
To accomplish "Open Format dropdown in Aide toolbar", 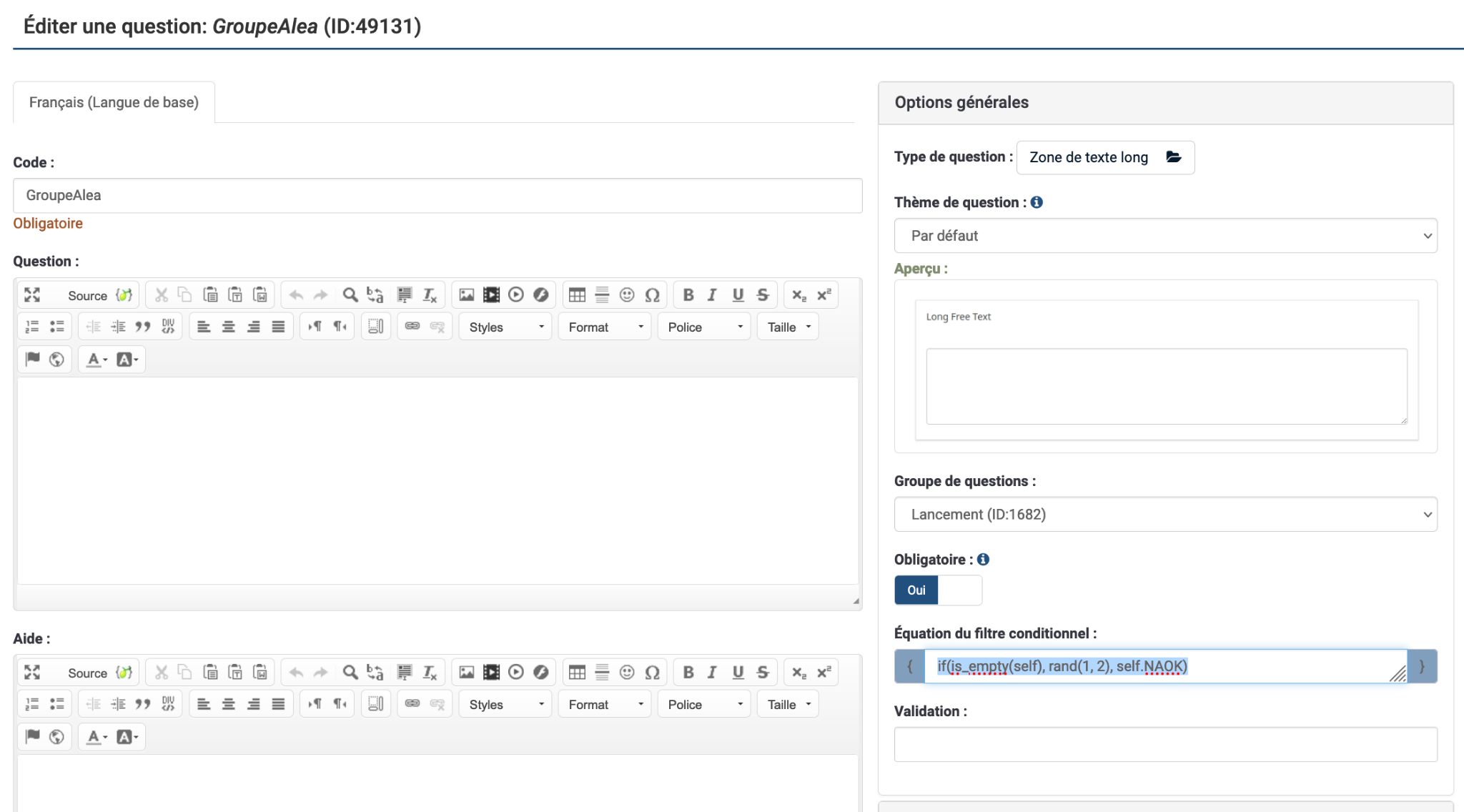I will (x=605, y=704).
